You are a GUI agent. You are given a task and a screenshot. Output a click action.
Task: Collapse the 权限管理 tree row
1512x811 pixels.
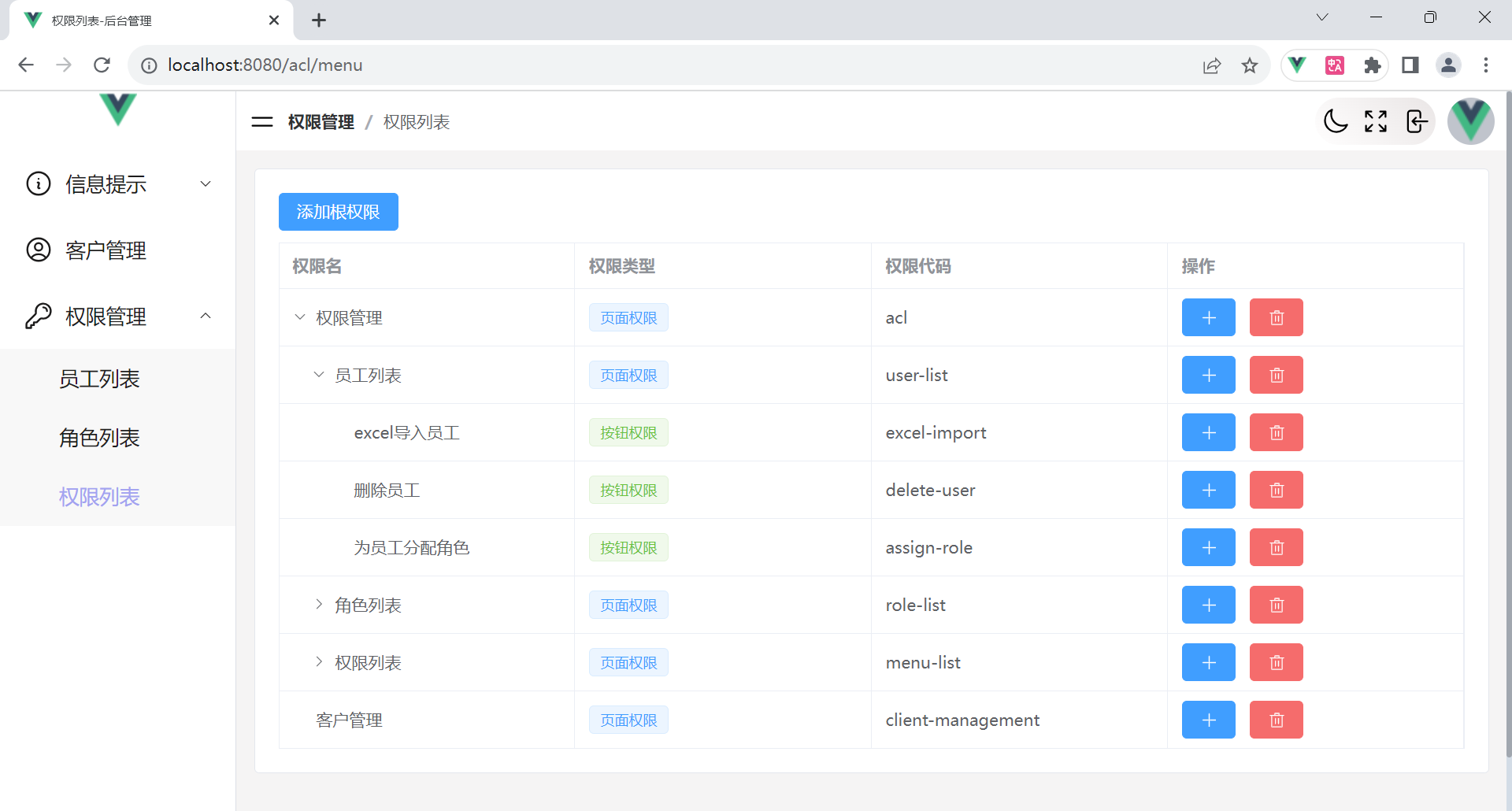pyautogui.click(x=300, y=317)
